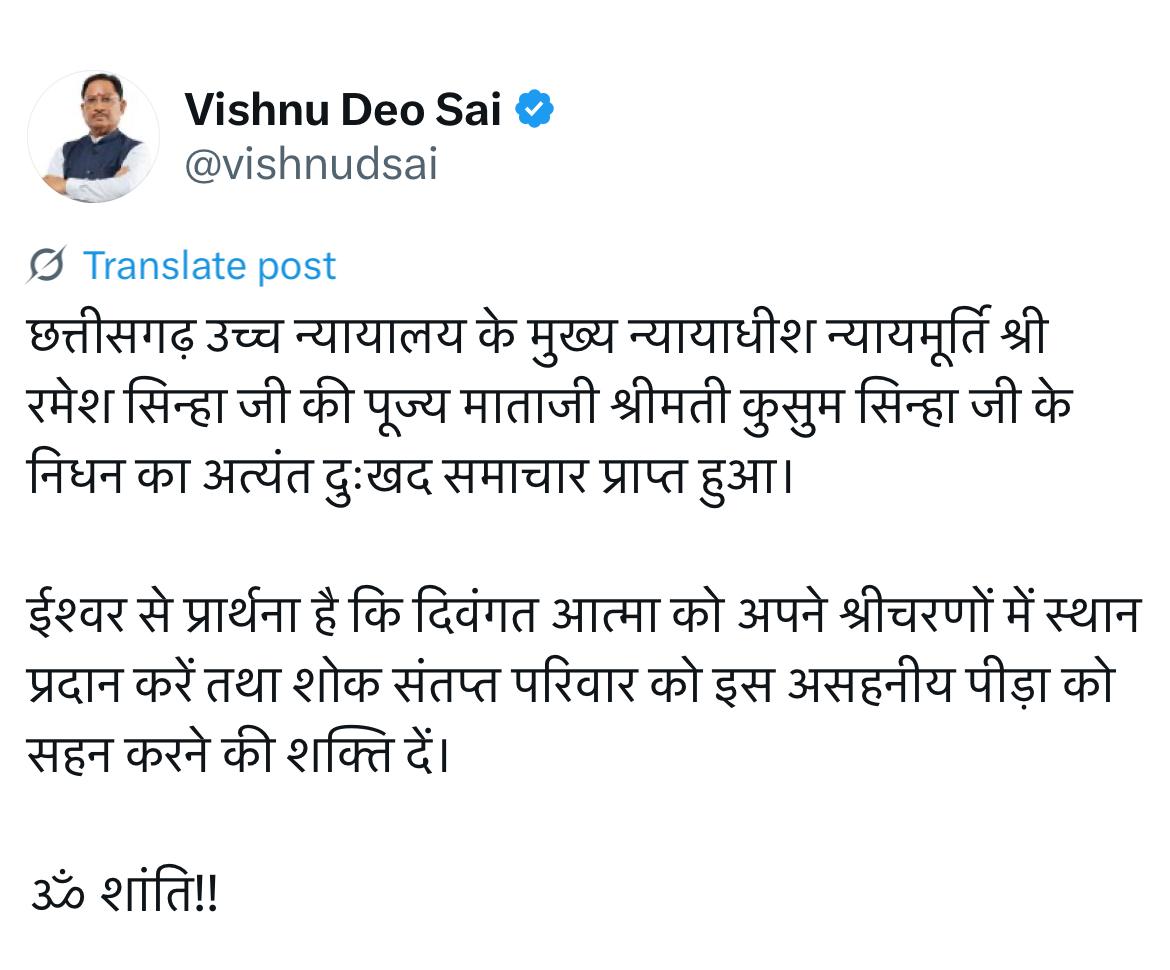This screenshot has width=1170, height=970.
Task: Click the ॐ symbol in the post
Action: coord(55,892)
